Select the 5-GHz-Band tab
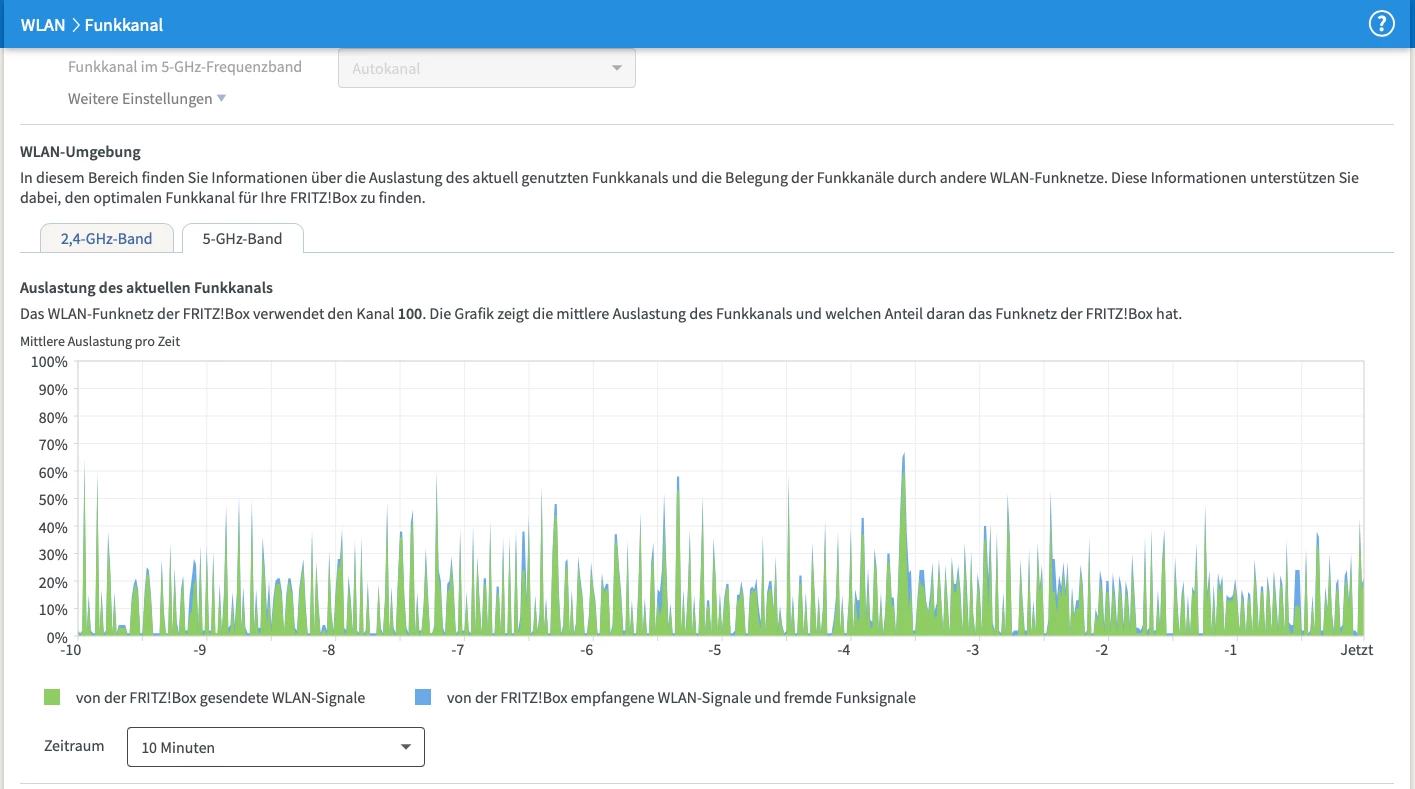1415x789 pixels. [242, 239]
